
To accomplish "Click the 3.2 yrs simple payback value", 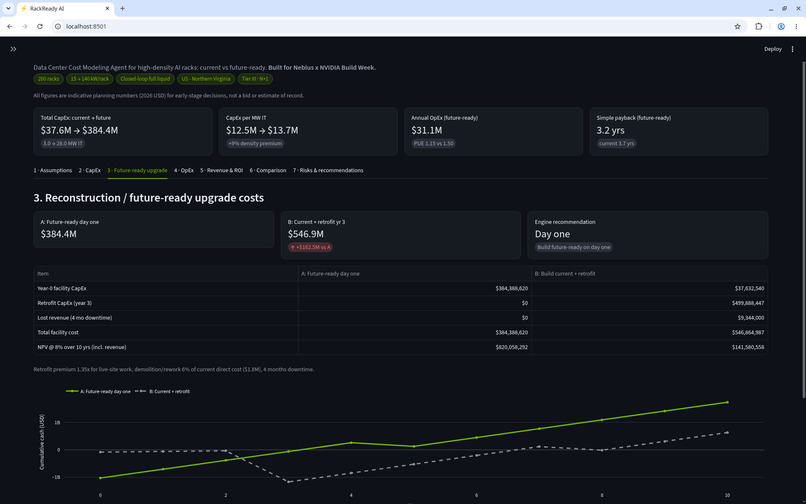I will [611, 131].
